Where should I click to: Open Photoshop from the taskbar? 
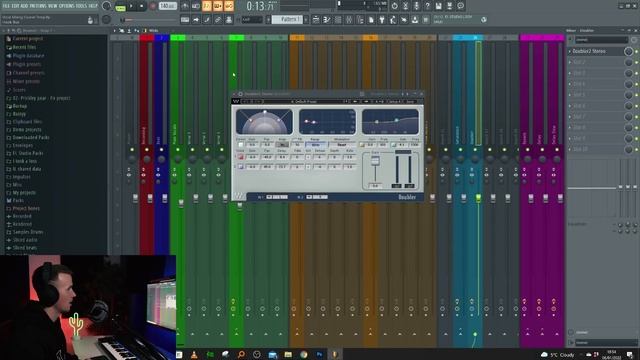319,354
